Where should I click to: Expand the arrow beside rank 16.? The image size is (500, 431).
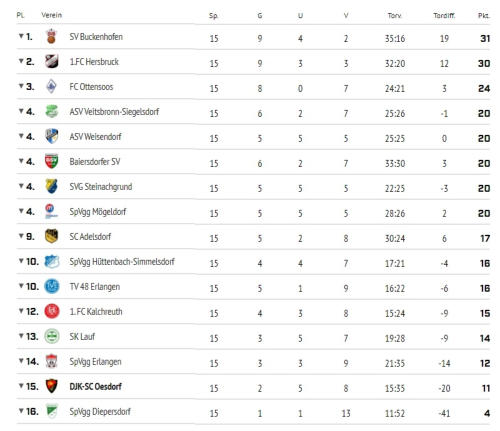pos(21,411)
